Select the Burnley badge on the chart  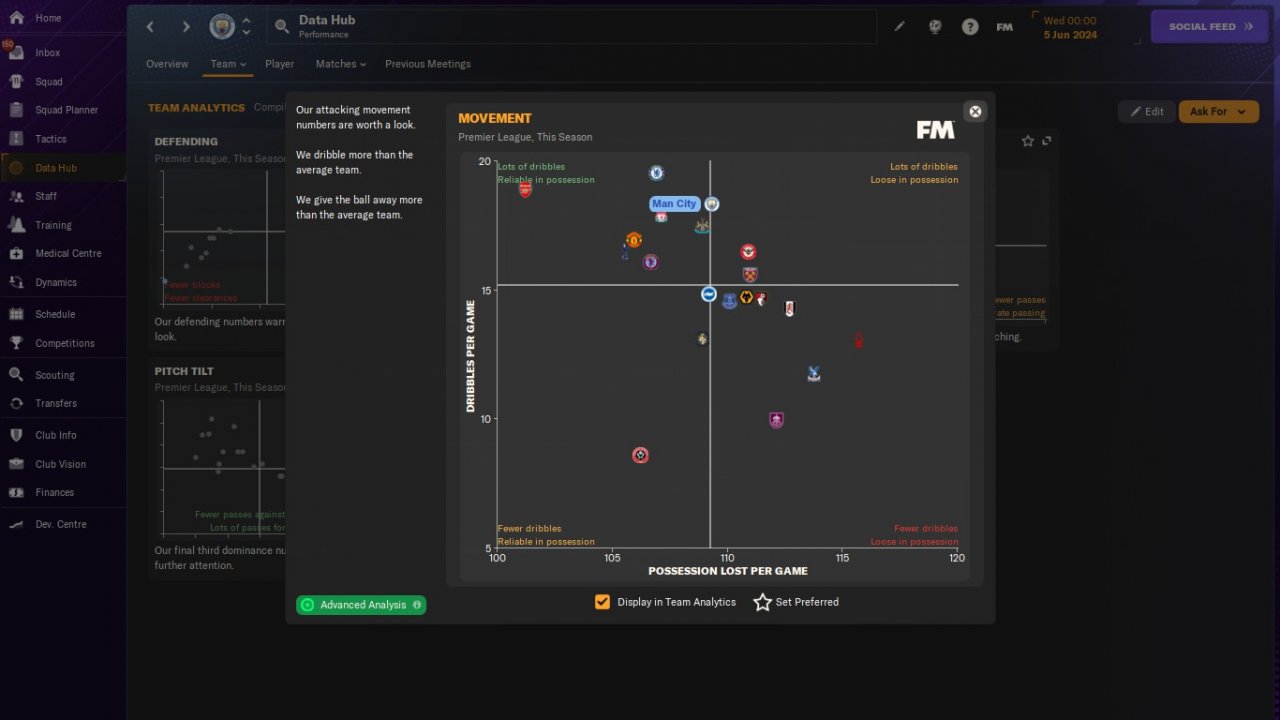[776, 420]
